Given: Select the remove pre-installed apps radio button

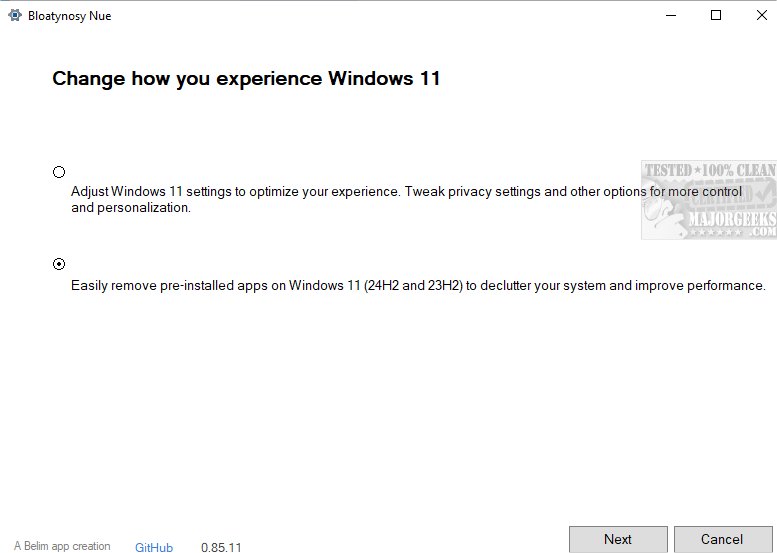Looking at the screenshot, I should pyautogui.click(x=59, y=264).
